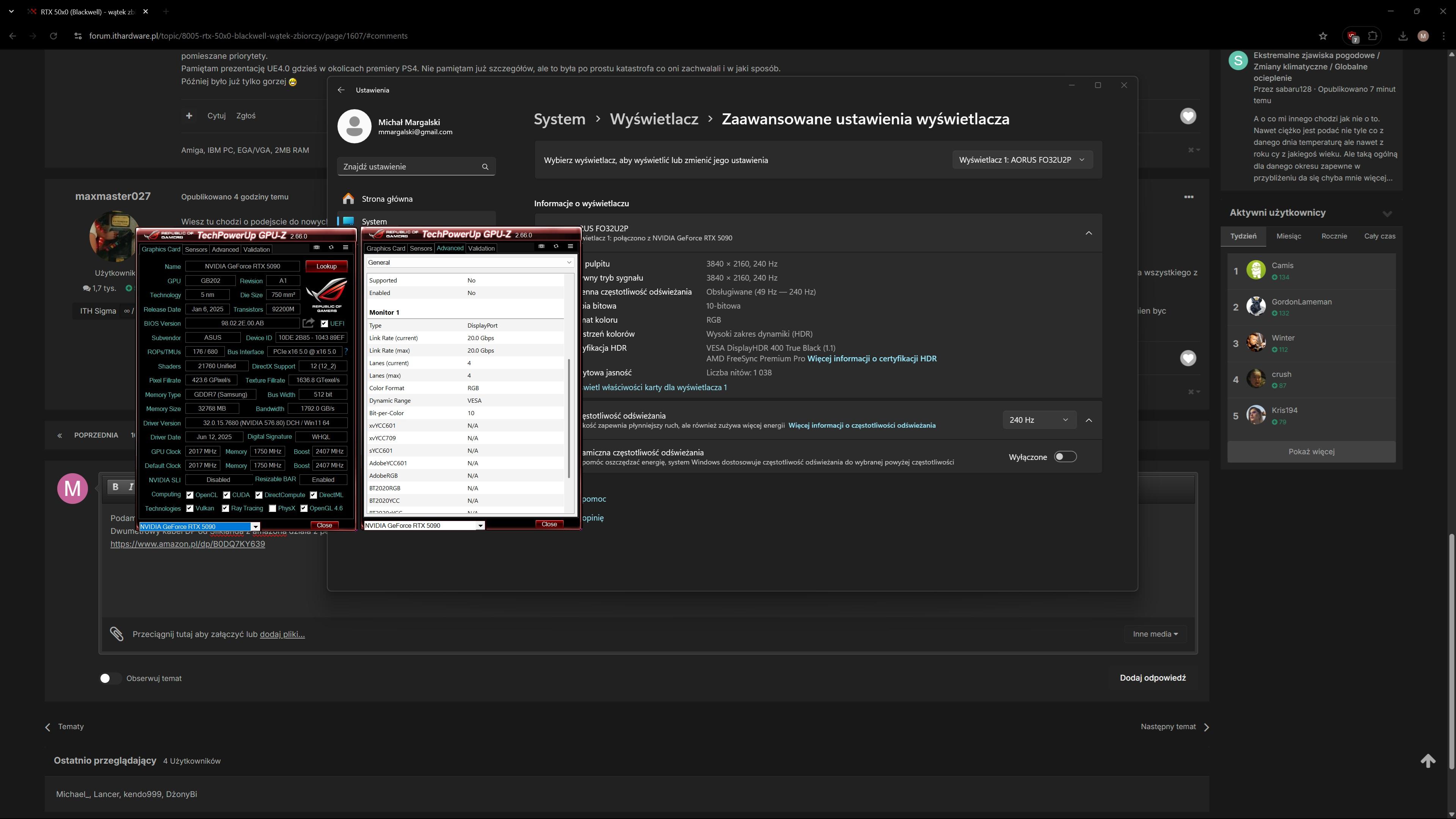Switch to Sensors tab in left GPU-Z
Image resolution: width=1456 pixels, height=819 pixels.
coord(196,249)
